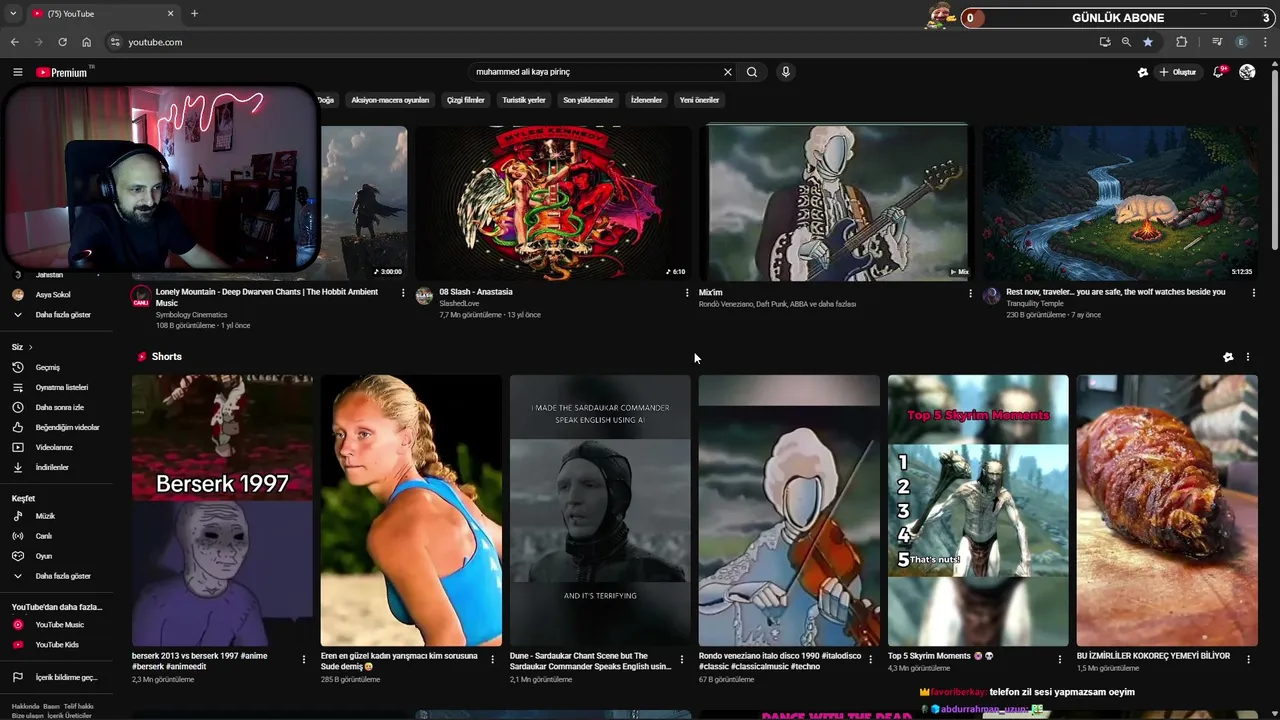The width and height of the screenshot is (1280, 720).
Task: Open options for the Mix'im playlist
Action: pos(970,293)
